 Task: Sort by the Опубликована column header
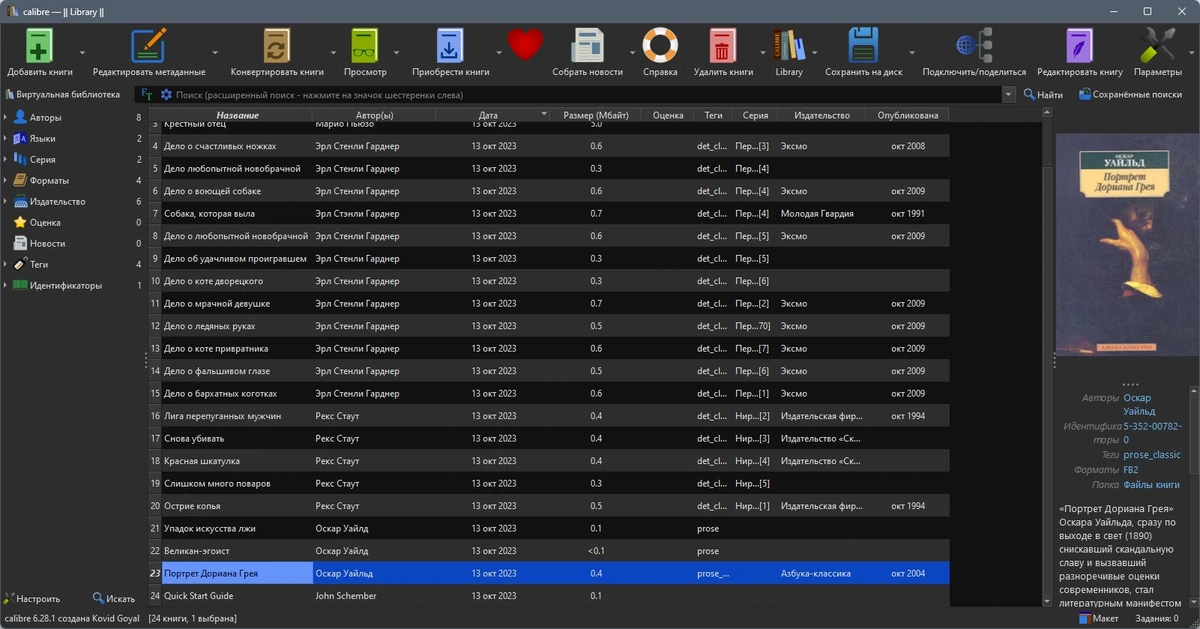[908, 115]
